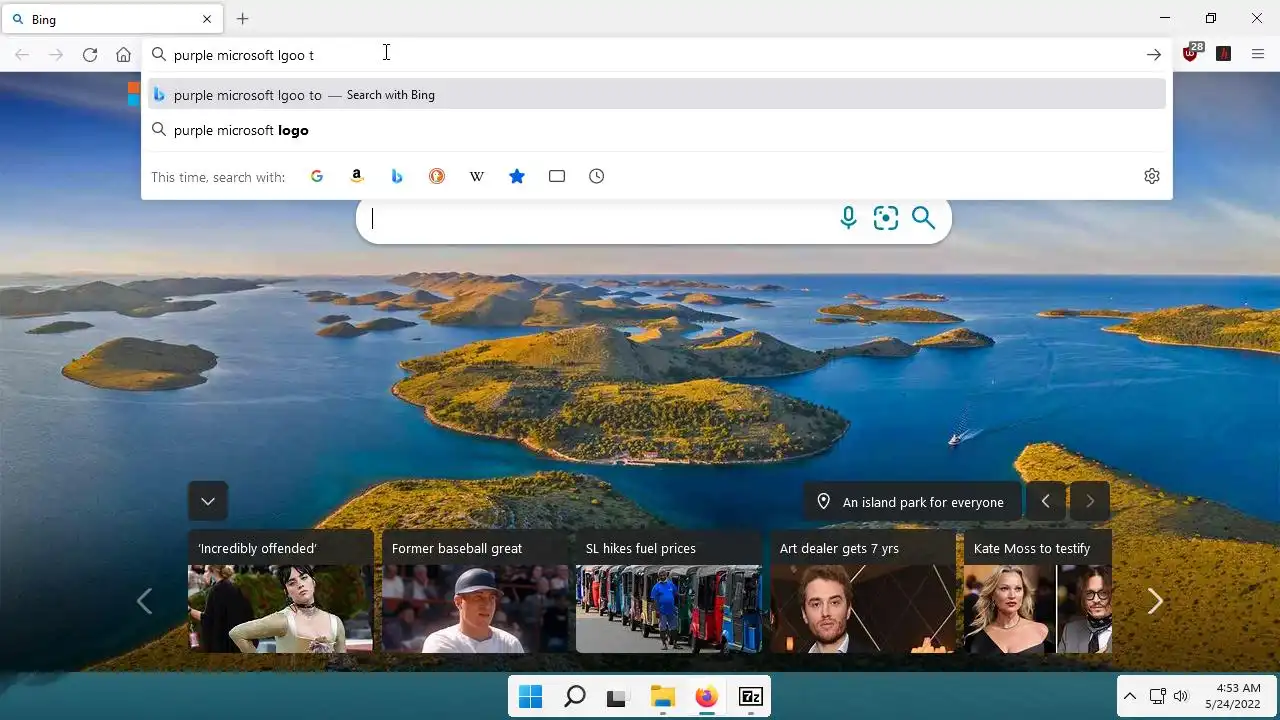Open 'An island park for everyone' info
Screen dimensions: 1280x720
click(912, 502)
